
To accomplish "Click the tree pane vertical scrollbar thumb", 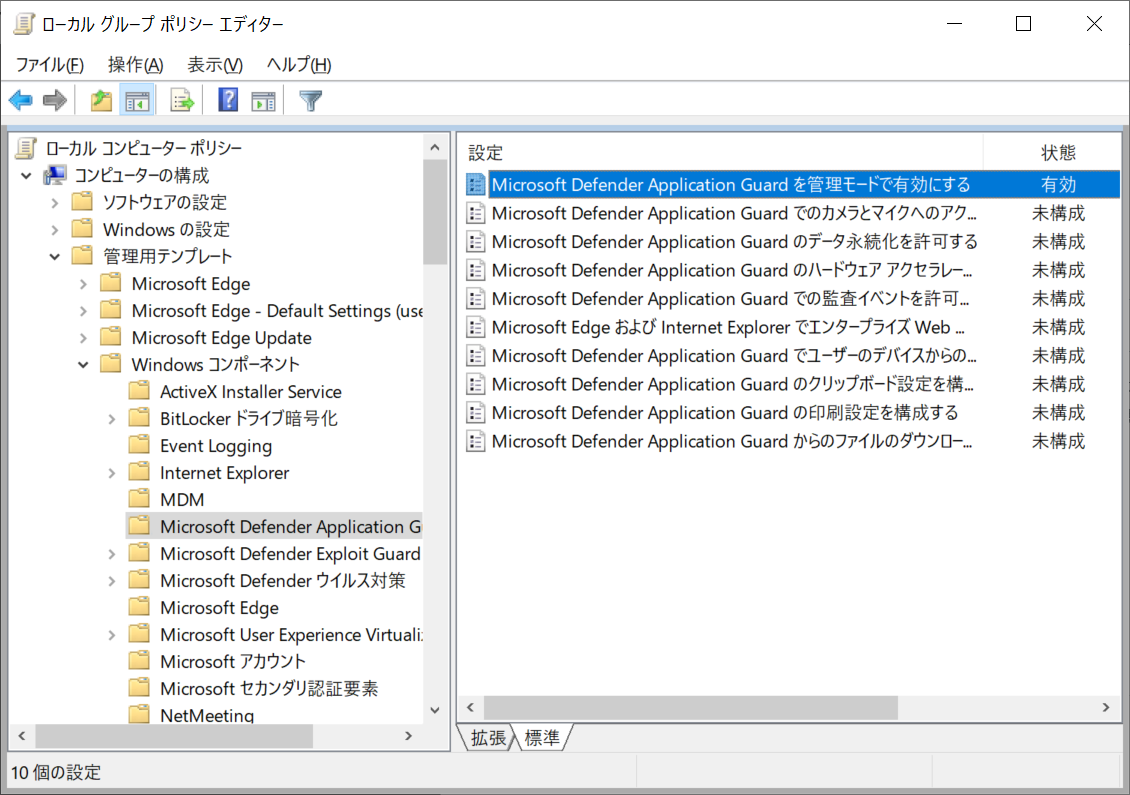I will tap(435, 213).
